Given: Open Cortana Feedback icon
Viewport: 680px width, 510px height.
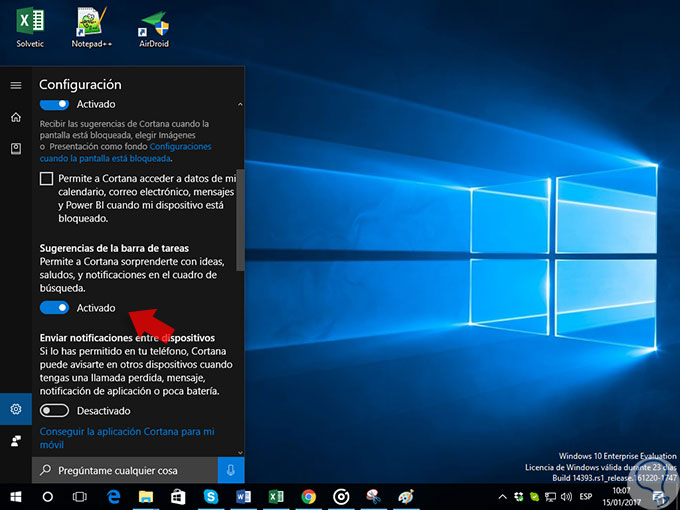Looking at the screenshot, I should pos(16,441).
